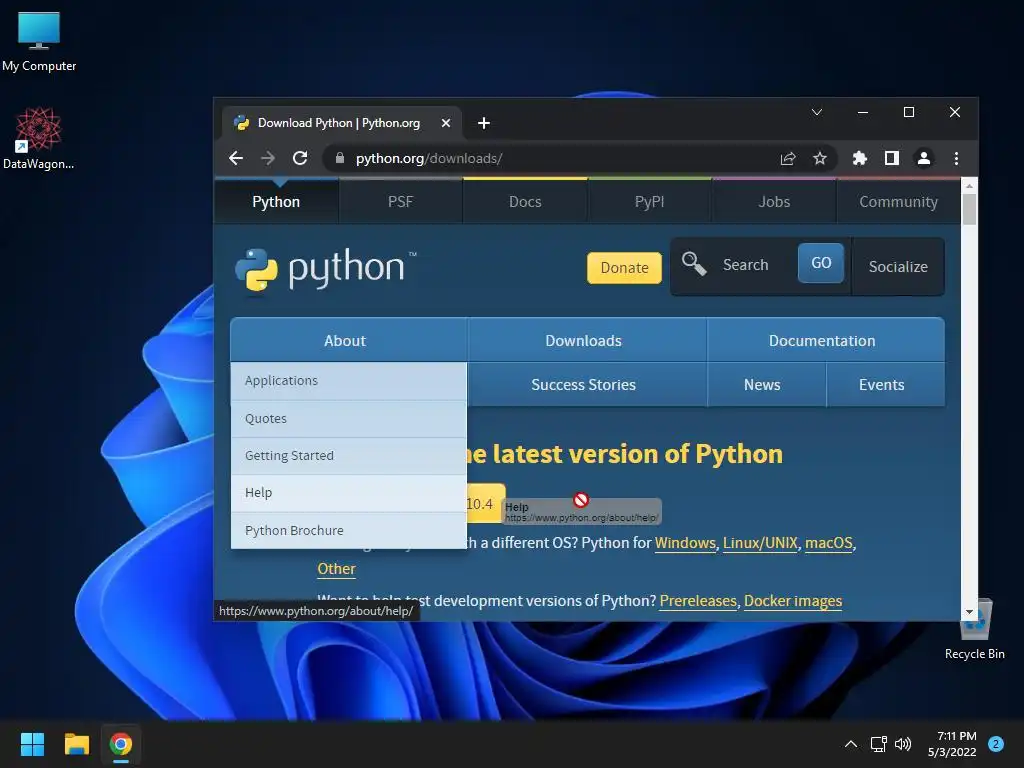
Task: Open the News menu item
Action: (767, 385)
